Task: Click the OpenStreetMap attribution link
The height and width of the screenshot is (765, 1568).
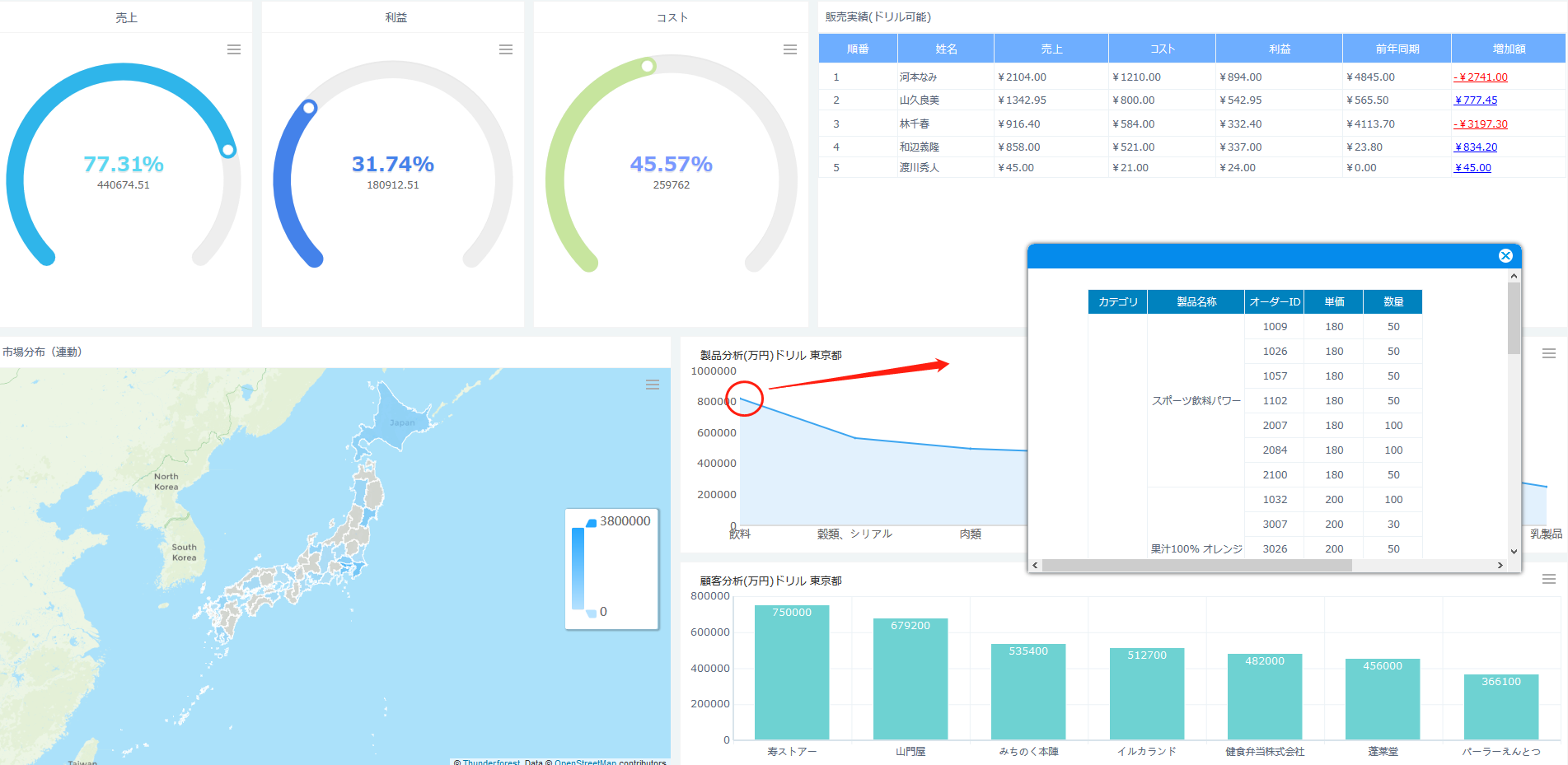Action: pos(585,762)
